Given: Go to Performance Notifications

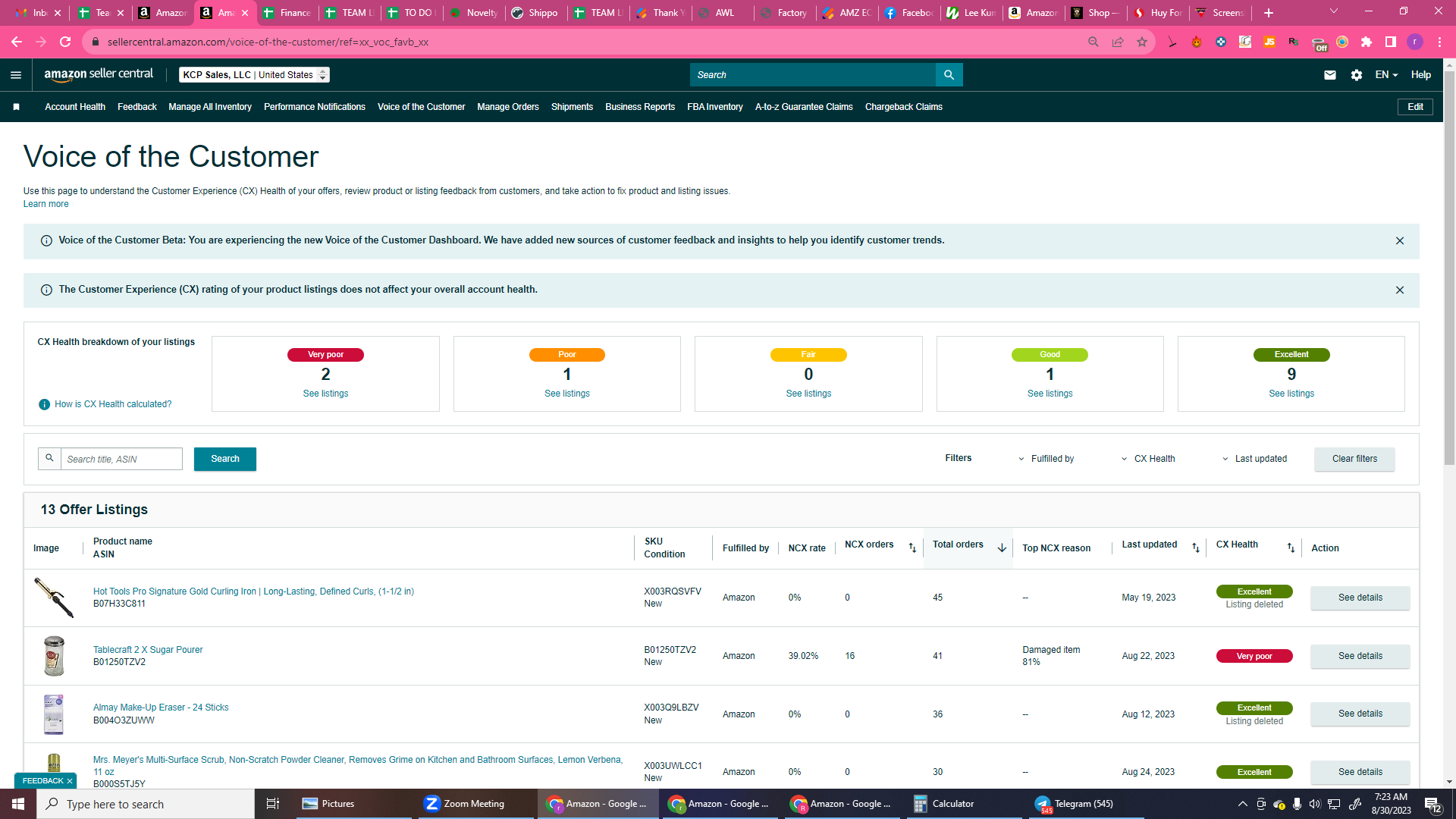Looking at the screenshot, I should [x=315, y=107].
